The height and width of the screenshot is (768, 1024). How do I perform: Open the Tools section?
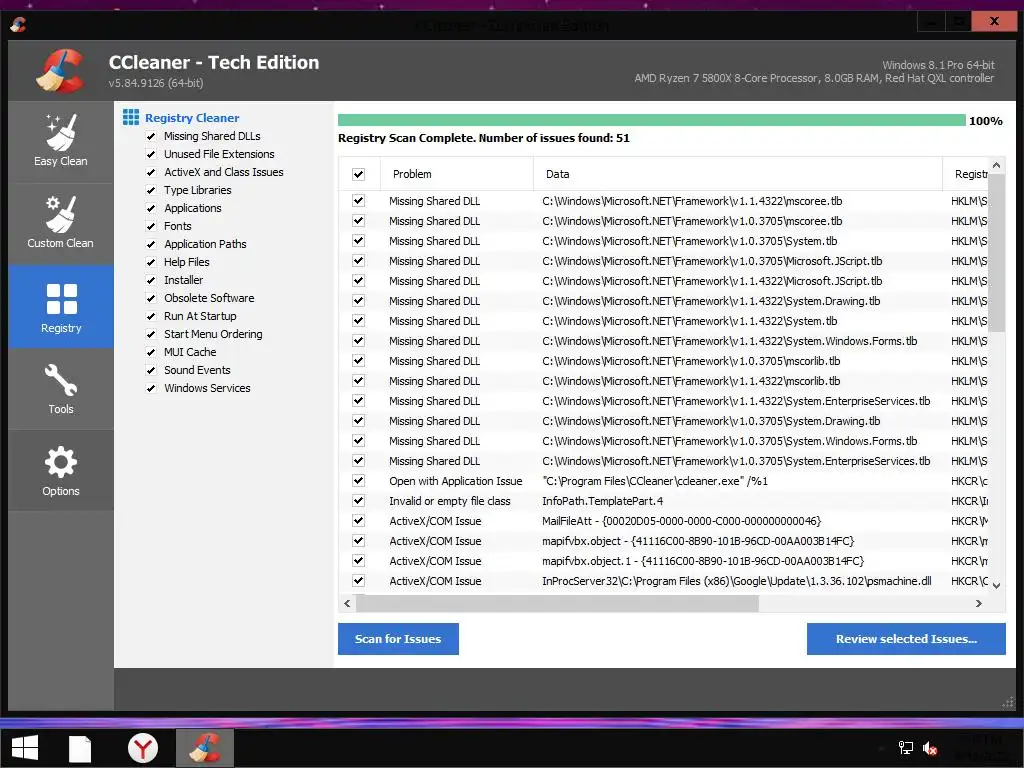61,389
